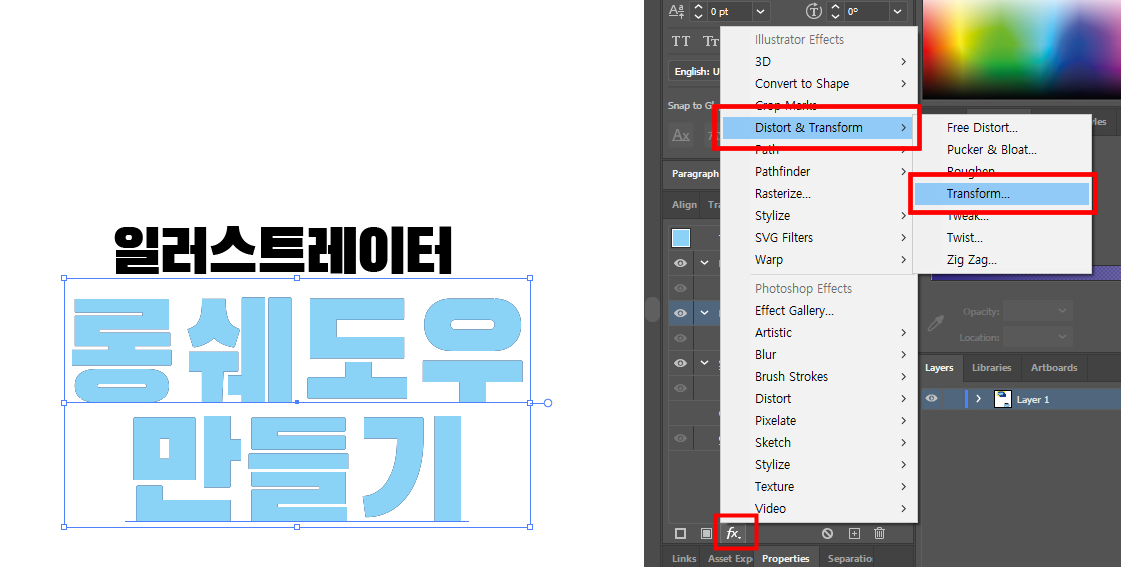Screen dimensions: 1121x567
Task: Click the character rotation T icon
Action: (x=814, y=11)
